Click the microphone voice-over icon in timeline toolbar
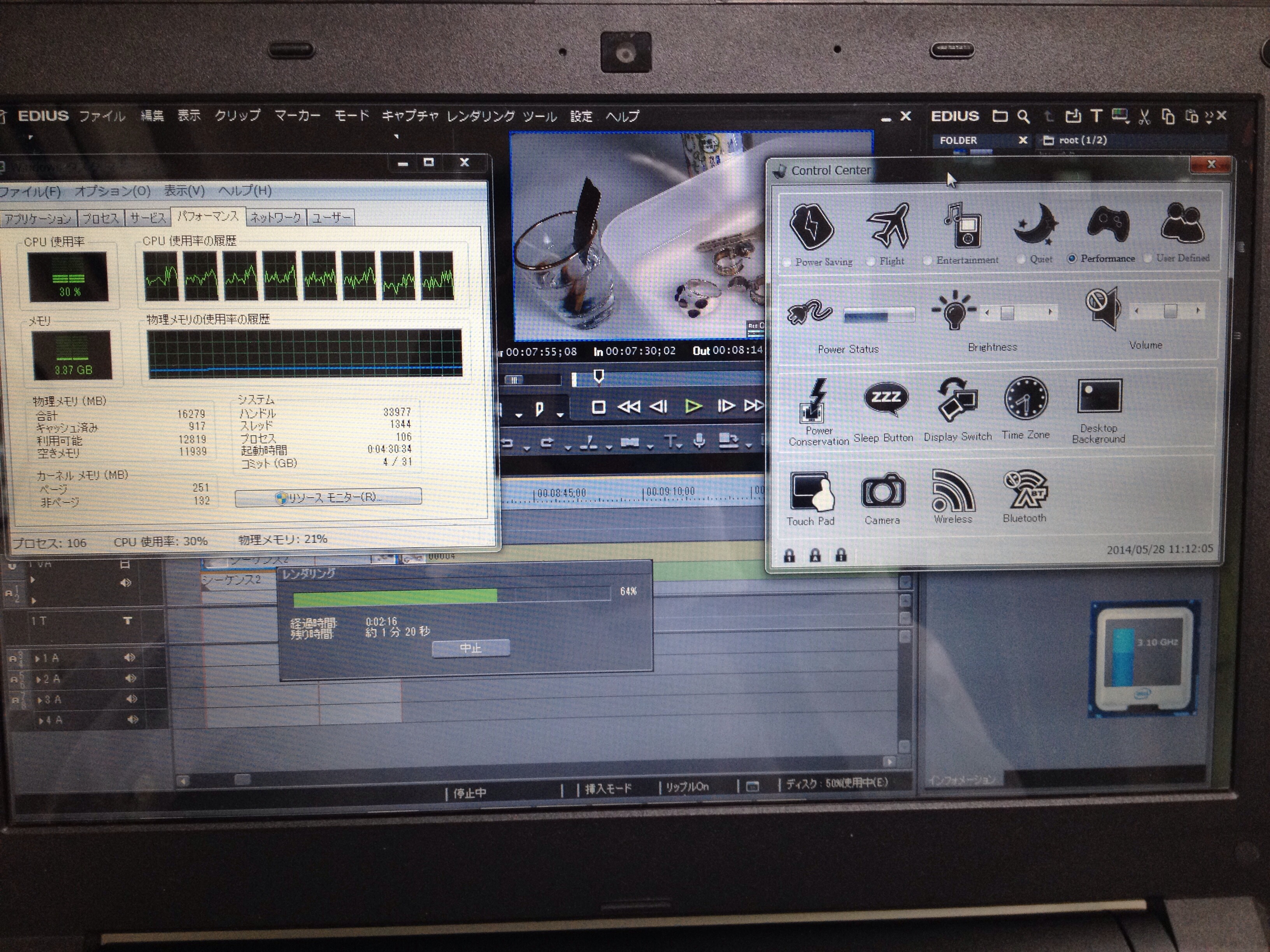The height and width of the screenshot is (952, 1270). 699,441
